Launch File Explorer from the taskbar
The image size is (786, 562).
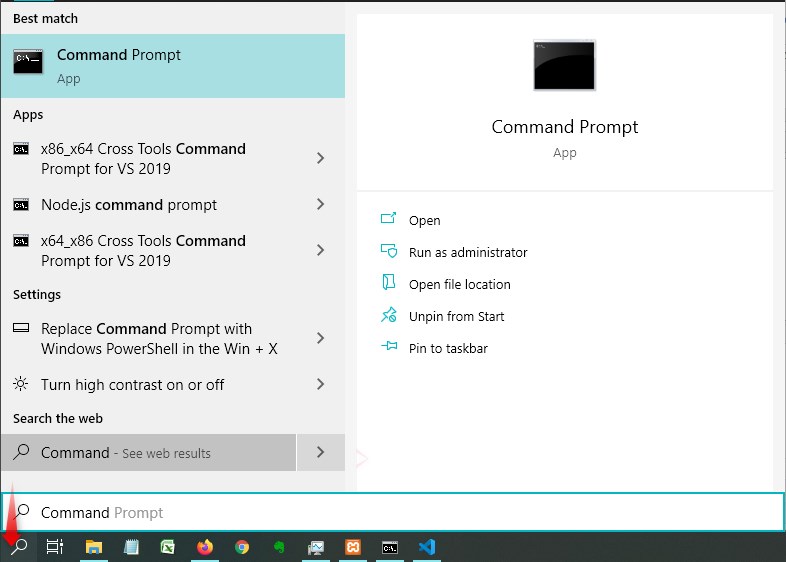[94, 547]
